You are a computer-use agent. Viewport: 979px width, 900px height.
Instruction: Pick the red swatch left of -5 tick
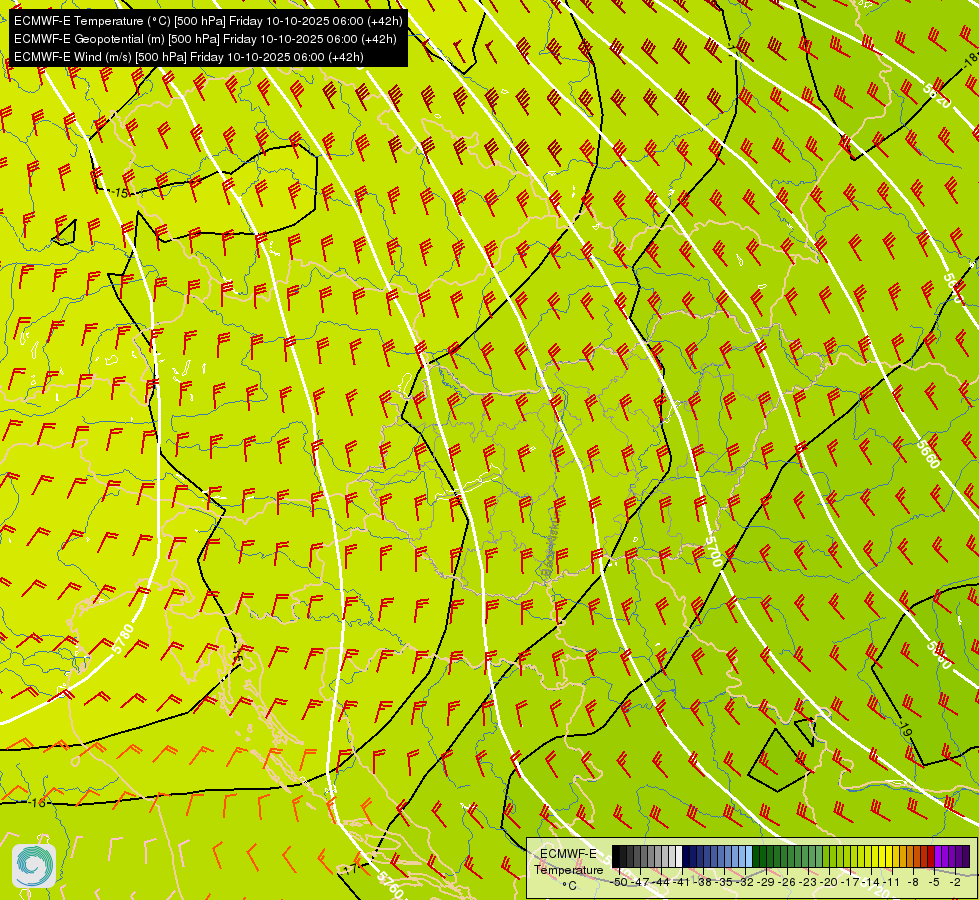pos(931,856)
